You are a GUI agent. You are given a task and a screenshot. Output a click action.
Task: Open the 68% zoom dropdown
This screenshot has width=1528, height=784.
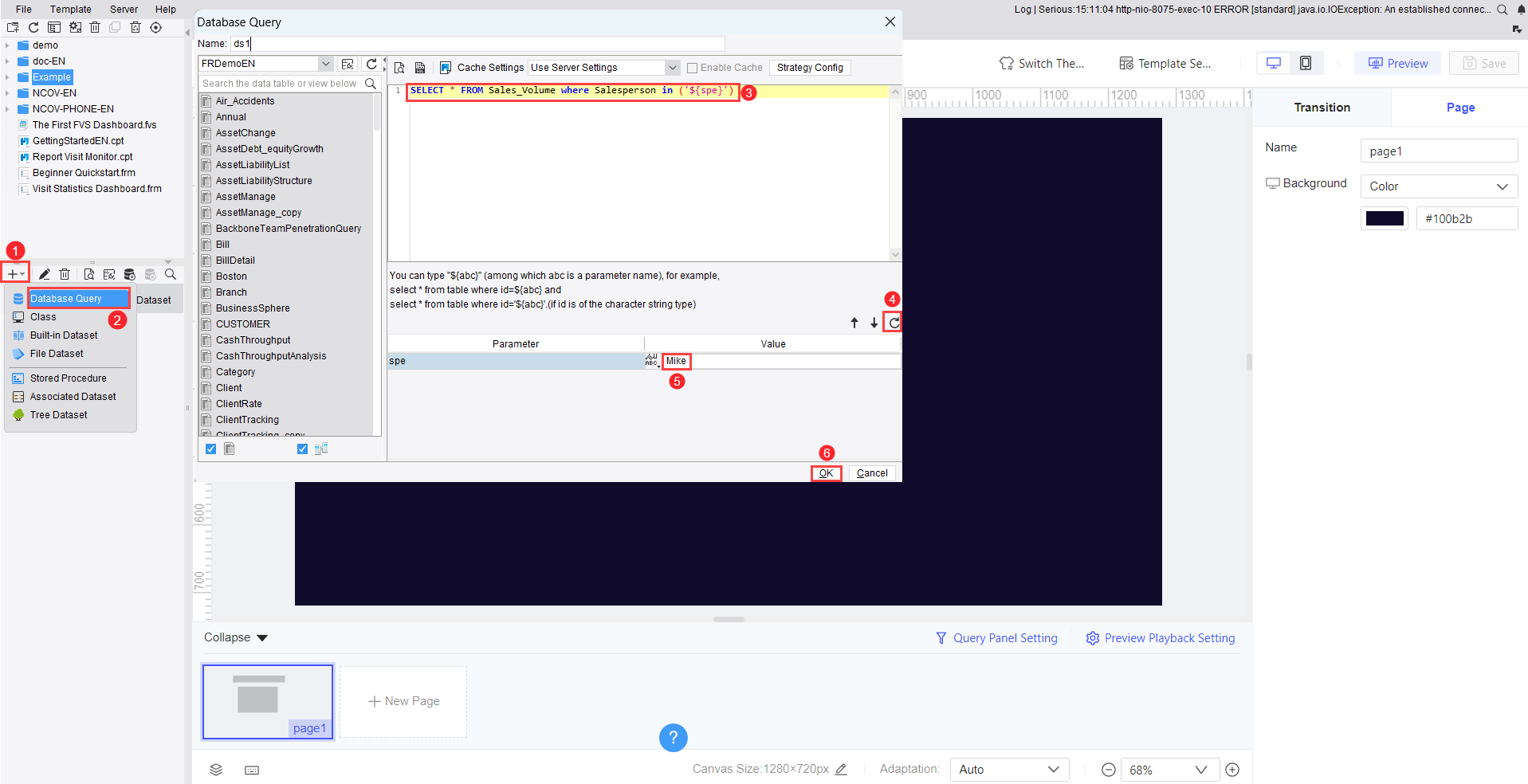tap(1170, 770)
